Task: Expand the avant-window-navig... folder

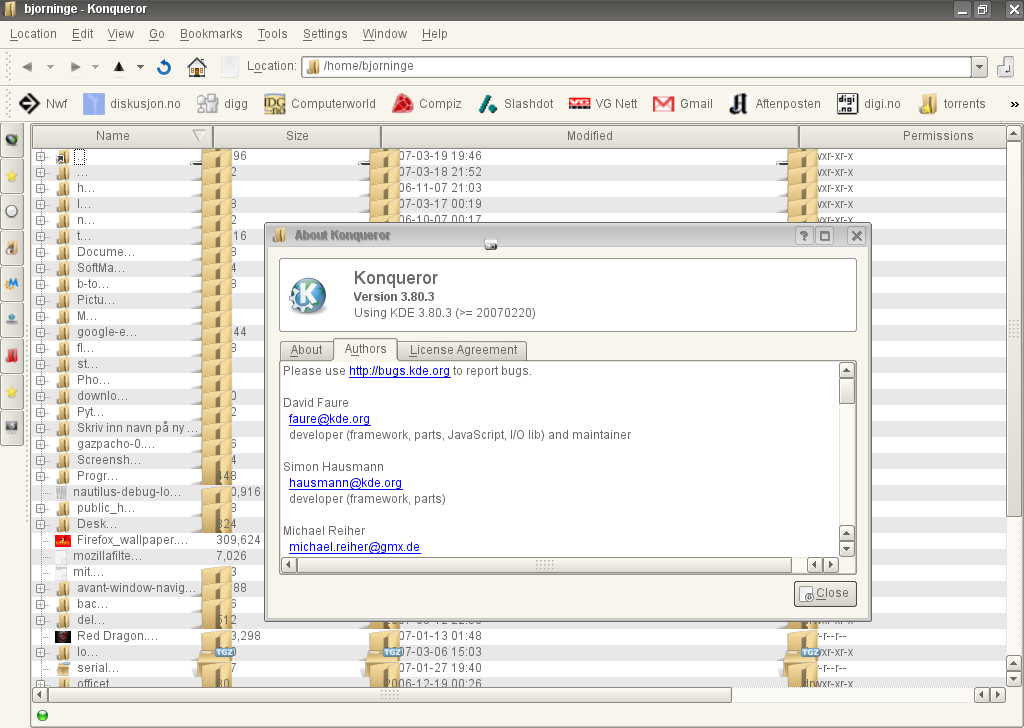Action: [x=40, y=588]
